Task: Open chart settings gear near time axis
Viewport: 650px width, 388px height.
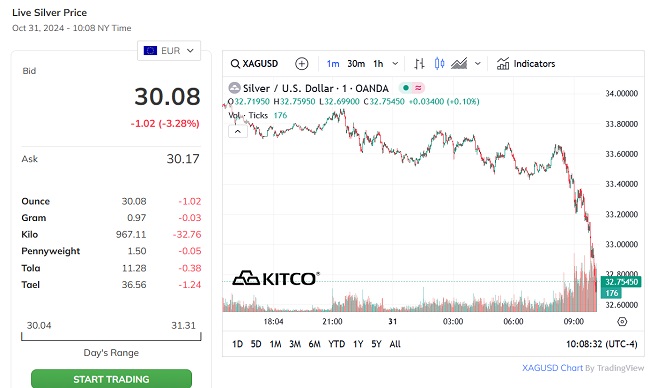Action: (x=622, y=321)
